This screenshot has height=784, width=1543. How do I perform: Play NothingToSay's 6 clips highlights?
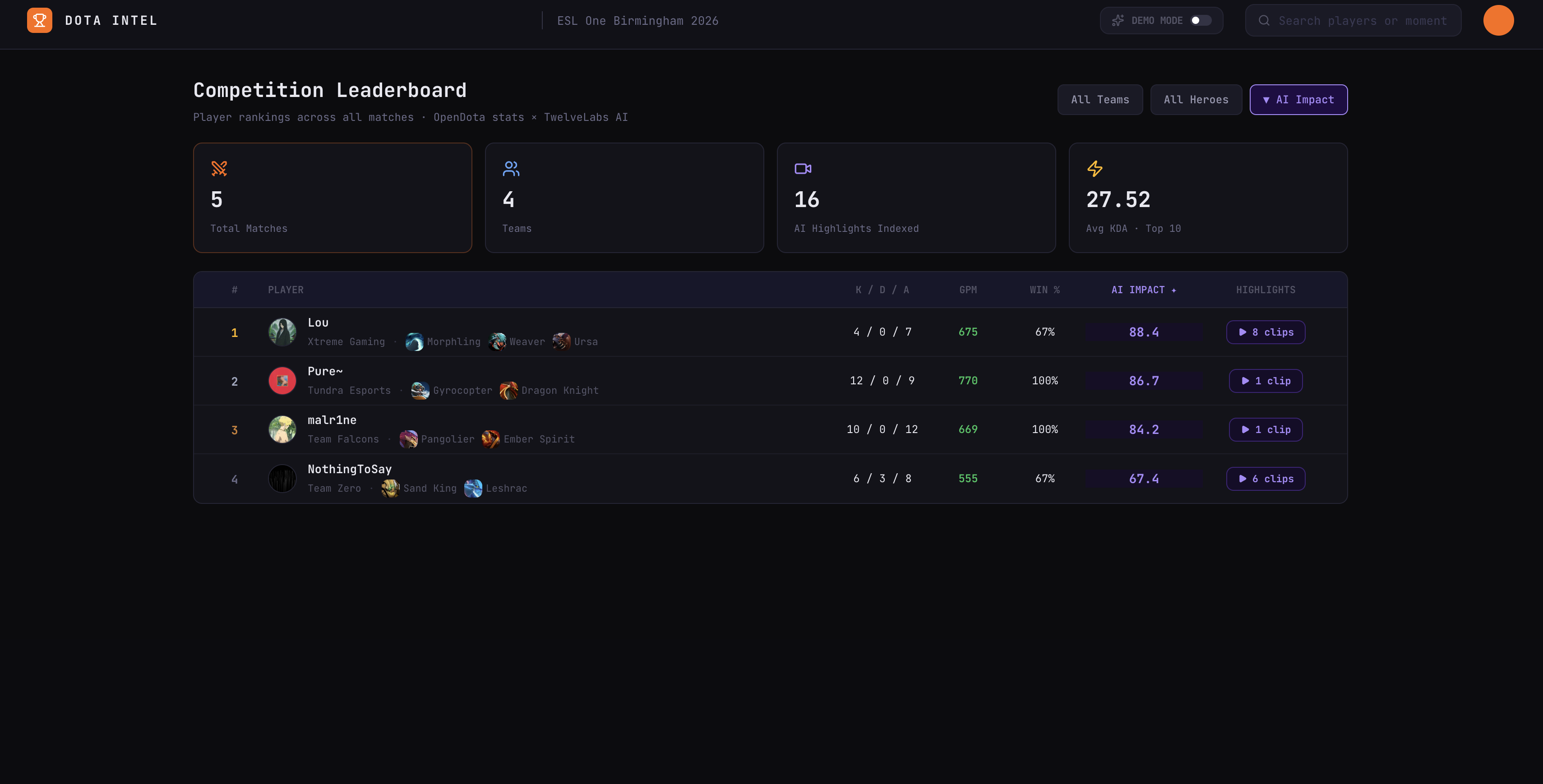click(1265, 479)
